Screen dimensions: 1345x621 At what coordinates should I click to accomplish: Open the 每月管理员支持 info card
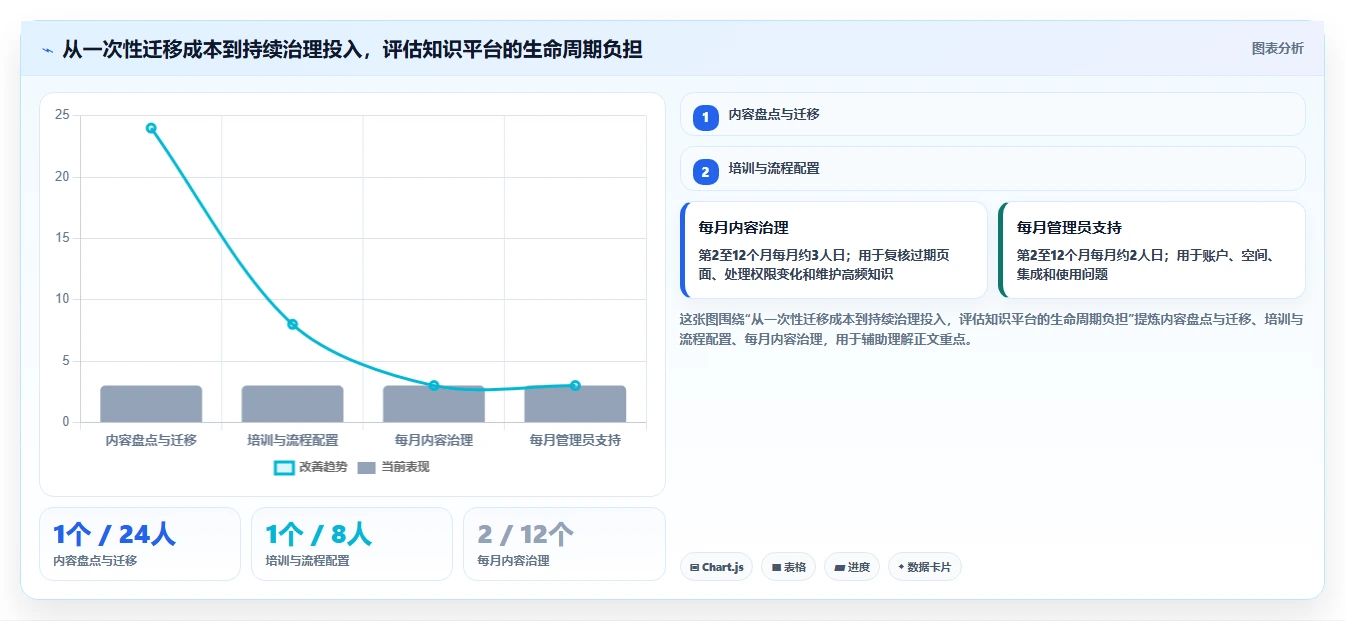(1152, 250)
